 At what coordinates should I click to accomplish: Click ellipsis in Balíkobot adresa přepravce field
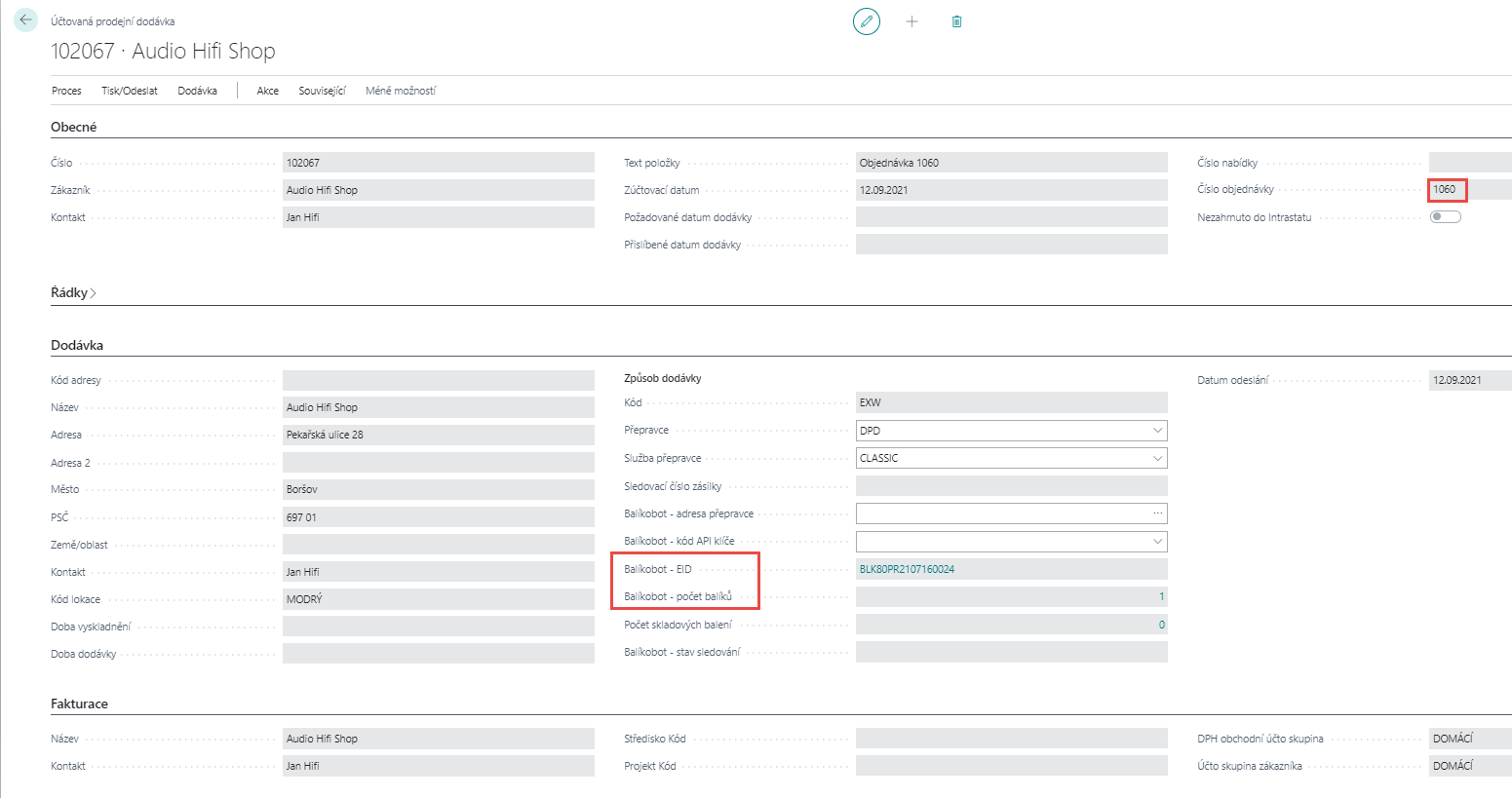click(1157, 513)
